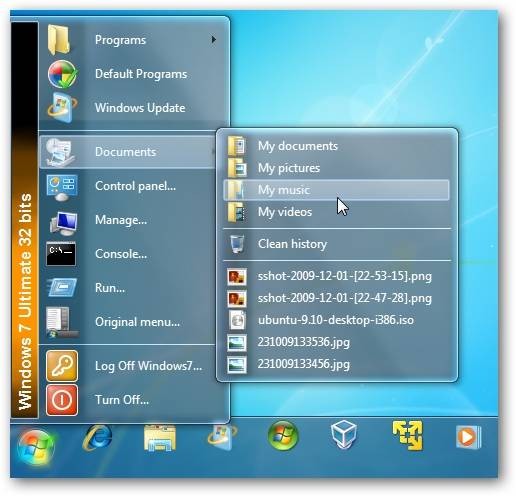
Task: Switch to Original menu... entry
Action: [137, 322]
